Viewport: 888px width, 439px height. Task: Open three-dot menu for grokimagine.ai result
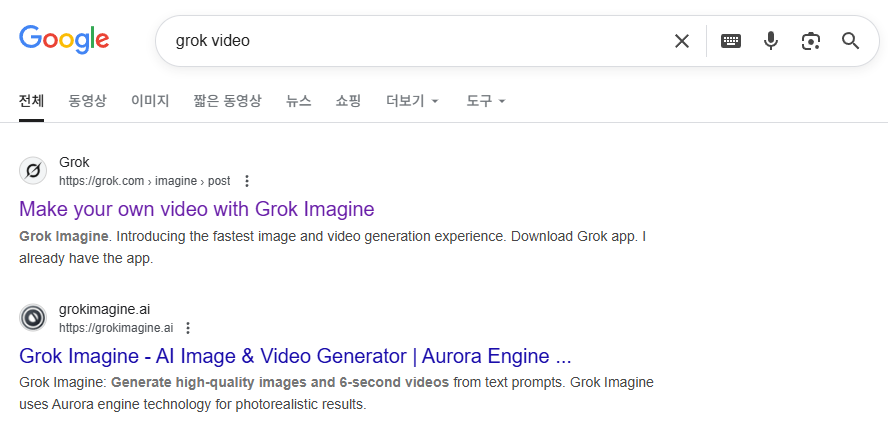(188, 328)
